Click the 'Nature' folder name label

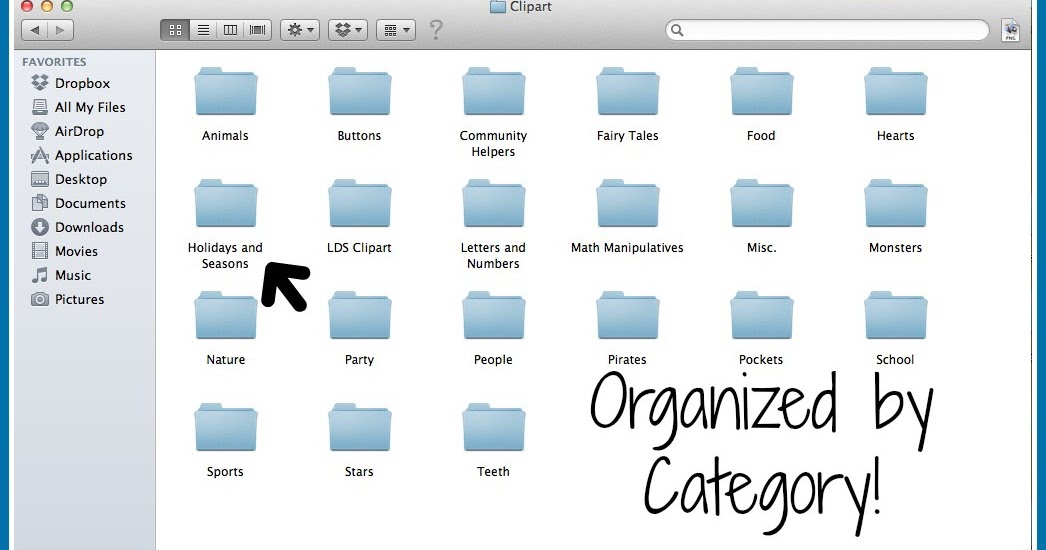point(225,360)
